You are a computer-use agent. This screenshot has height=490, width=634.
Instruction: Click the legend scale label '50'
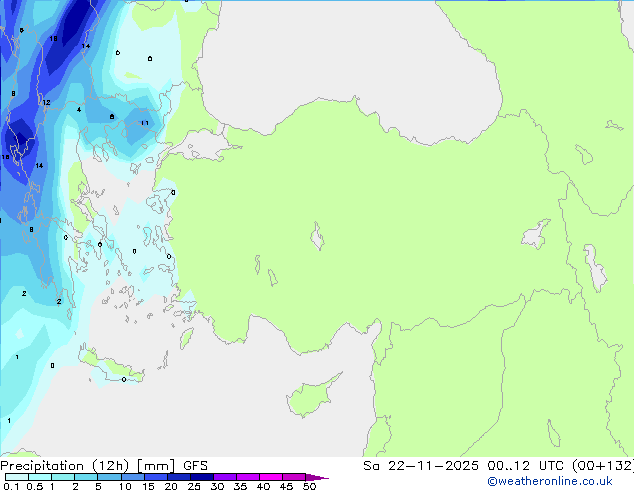pos(309,486)
